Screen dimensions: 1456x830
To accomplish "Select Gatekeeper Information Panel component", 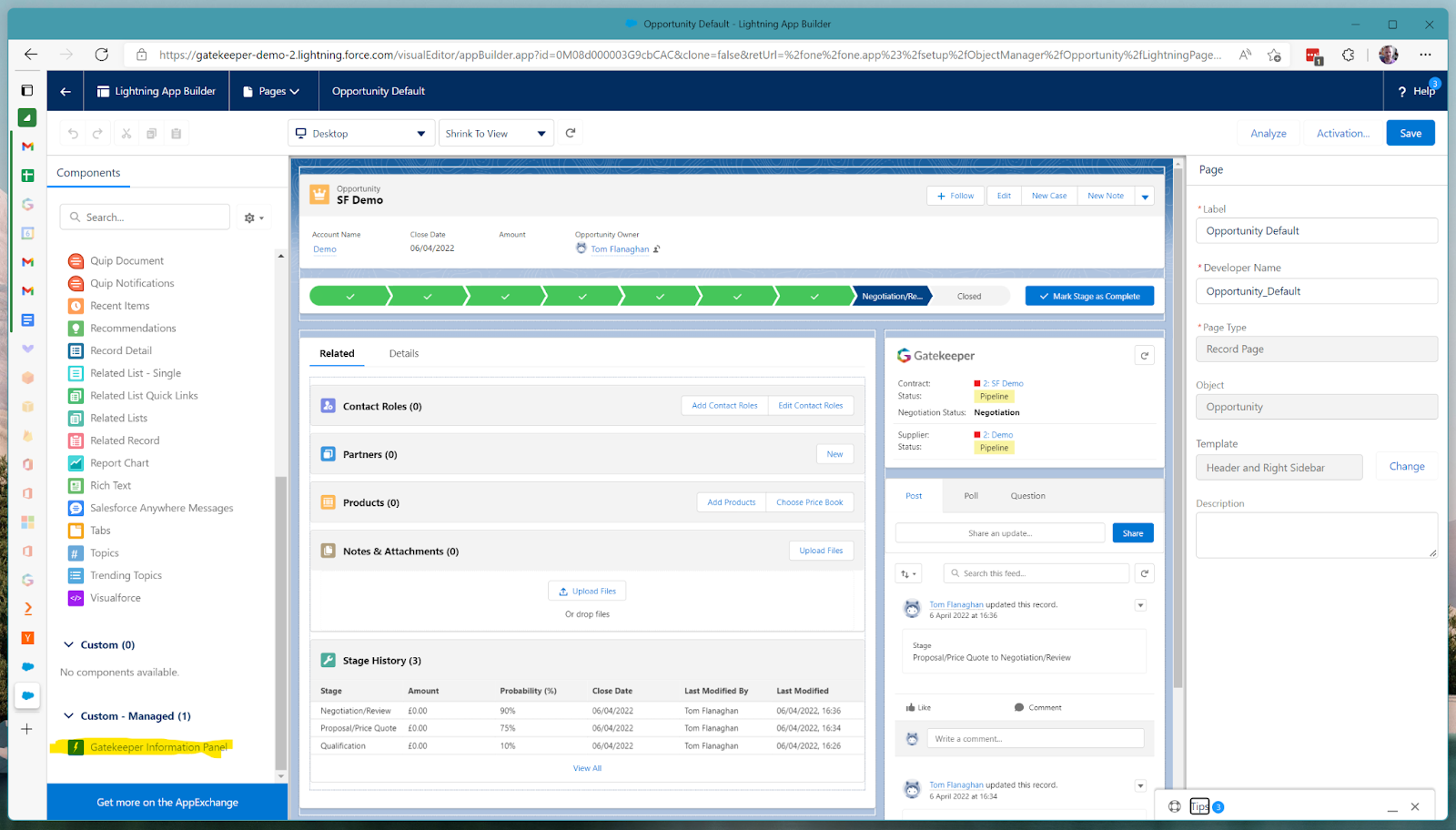I will click(158, 747).
